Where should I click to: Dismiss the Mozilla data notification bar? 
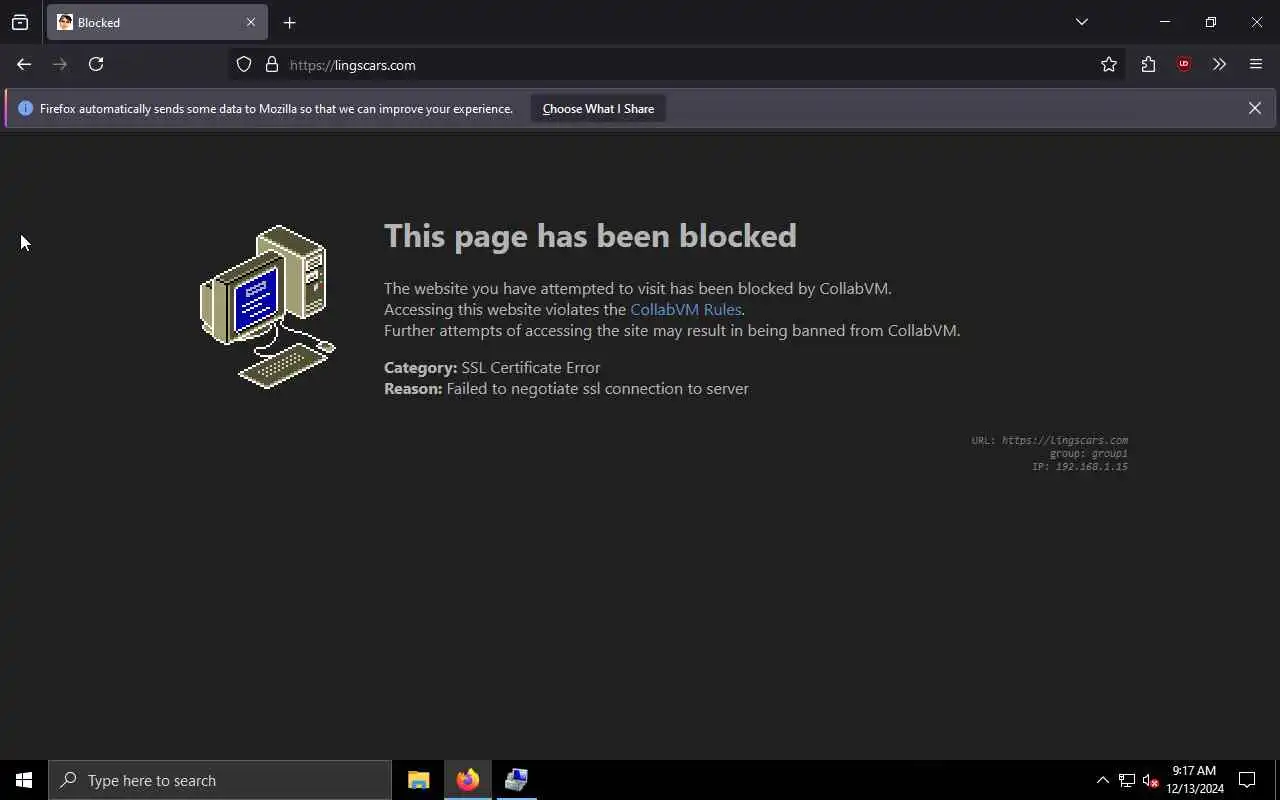[x=1255, y=108]
